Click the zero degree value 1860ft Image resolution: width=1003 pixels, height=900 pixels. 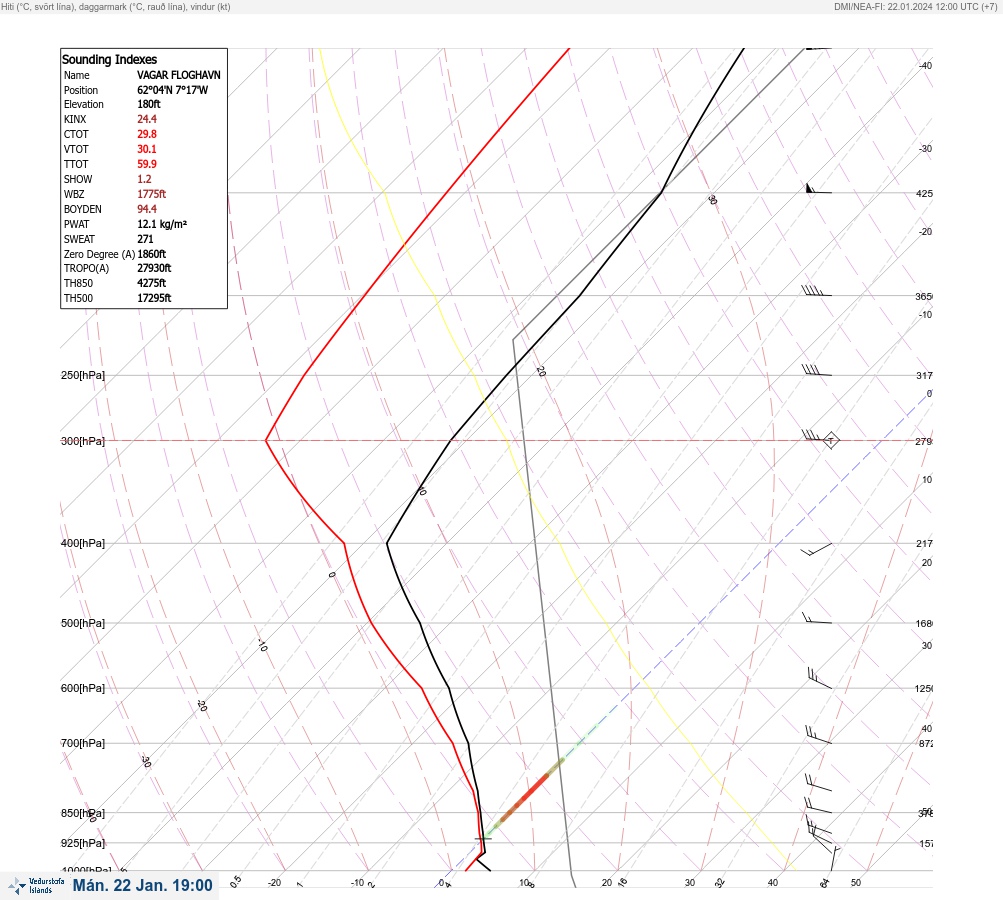tap(152, 254)
